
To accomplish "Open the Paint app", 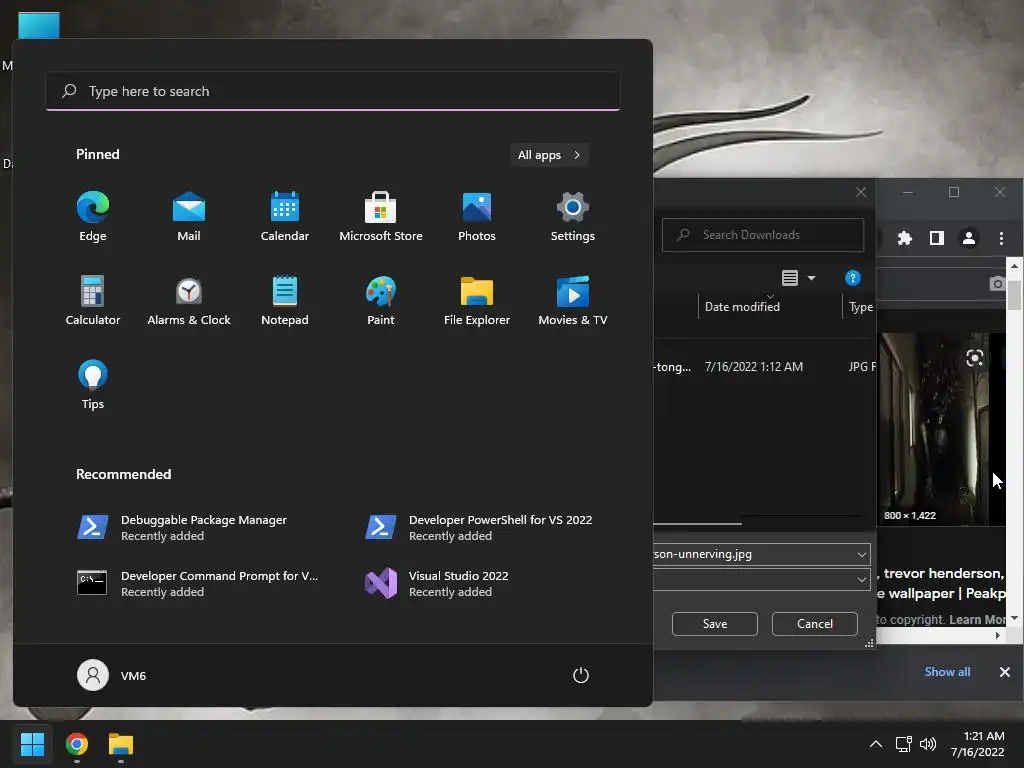I will 381,300.
